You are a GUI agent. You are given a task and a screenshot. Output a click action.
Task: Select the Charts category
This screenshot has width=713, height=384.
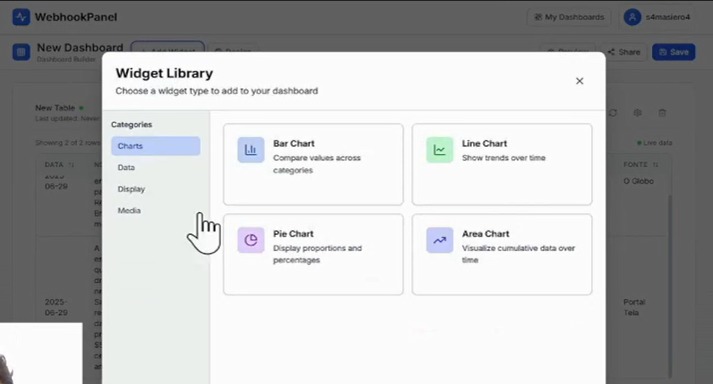click(156, 146)
